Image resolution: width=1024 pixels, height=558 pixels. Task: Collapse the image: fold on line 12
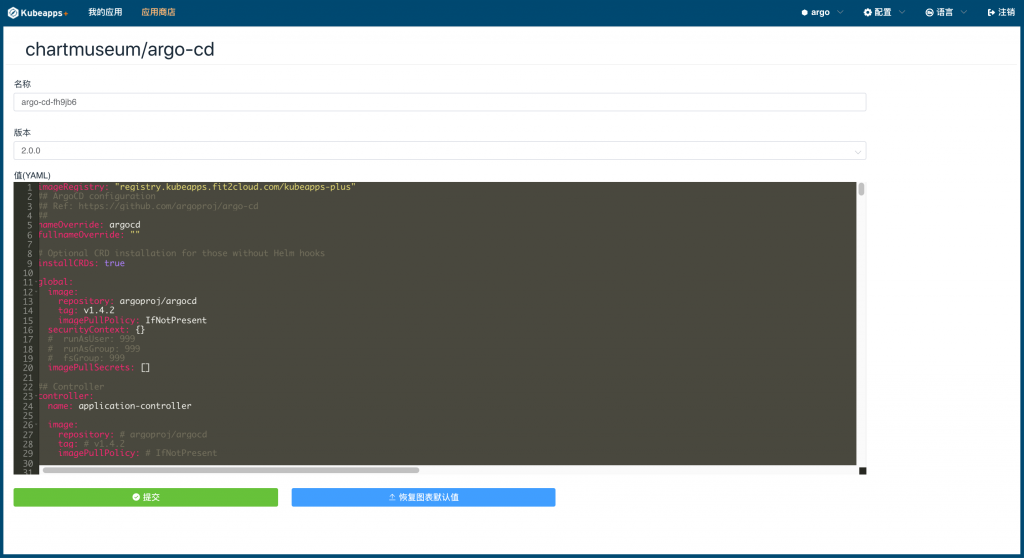click(36, 292)
